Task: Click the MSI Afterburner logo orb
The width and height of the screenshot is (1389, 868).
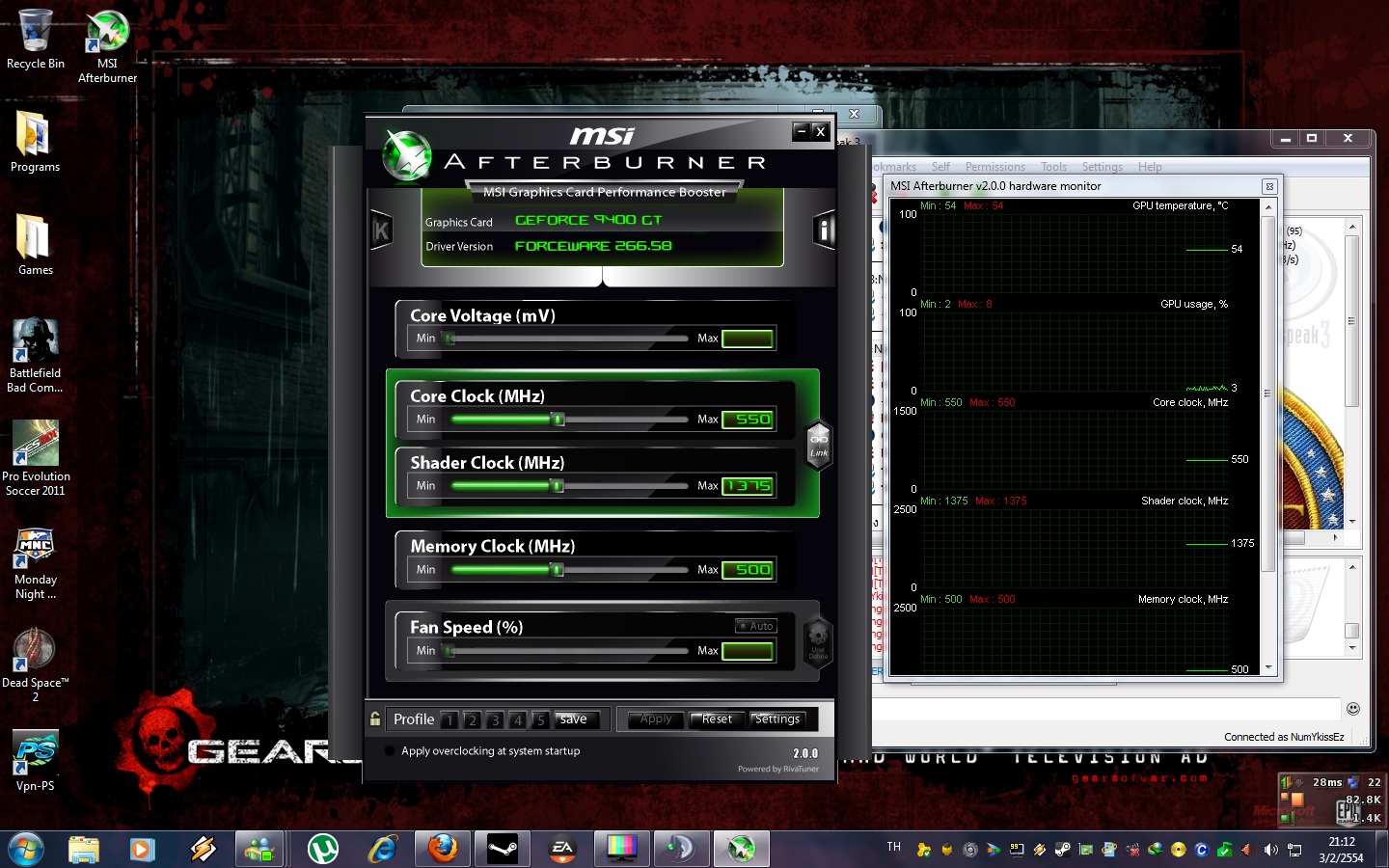Action: tap(407, 154)
